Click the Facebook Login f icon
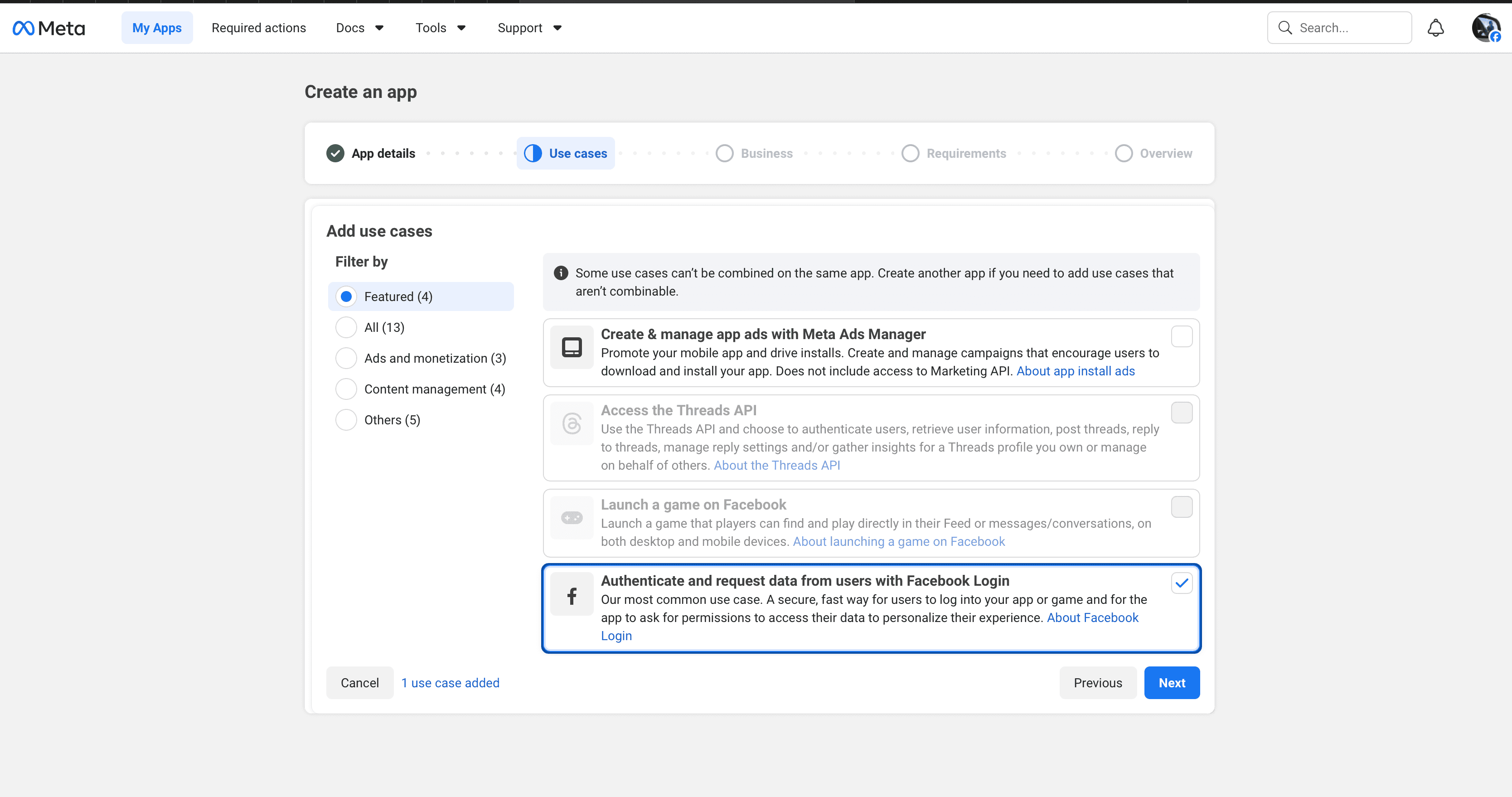 point(571,596)
